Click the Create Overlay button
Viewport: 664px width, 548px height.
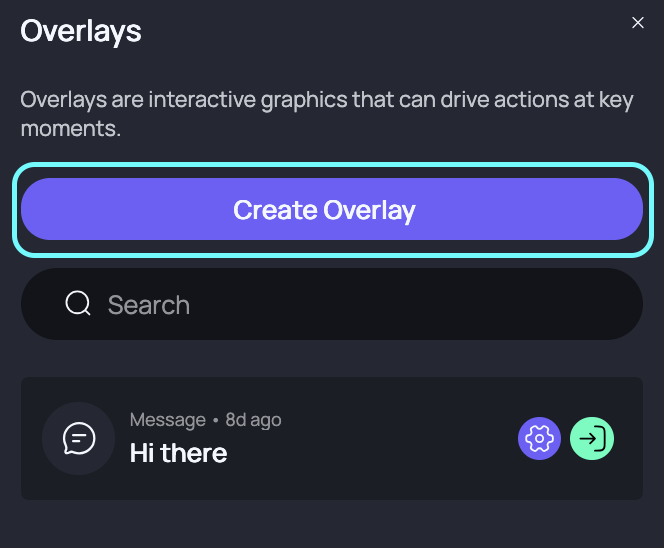tap(332, 209)
